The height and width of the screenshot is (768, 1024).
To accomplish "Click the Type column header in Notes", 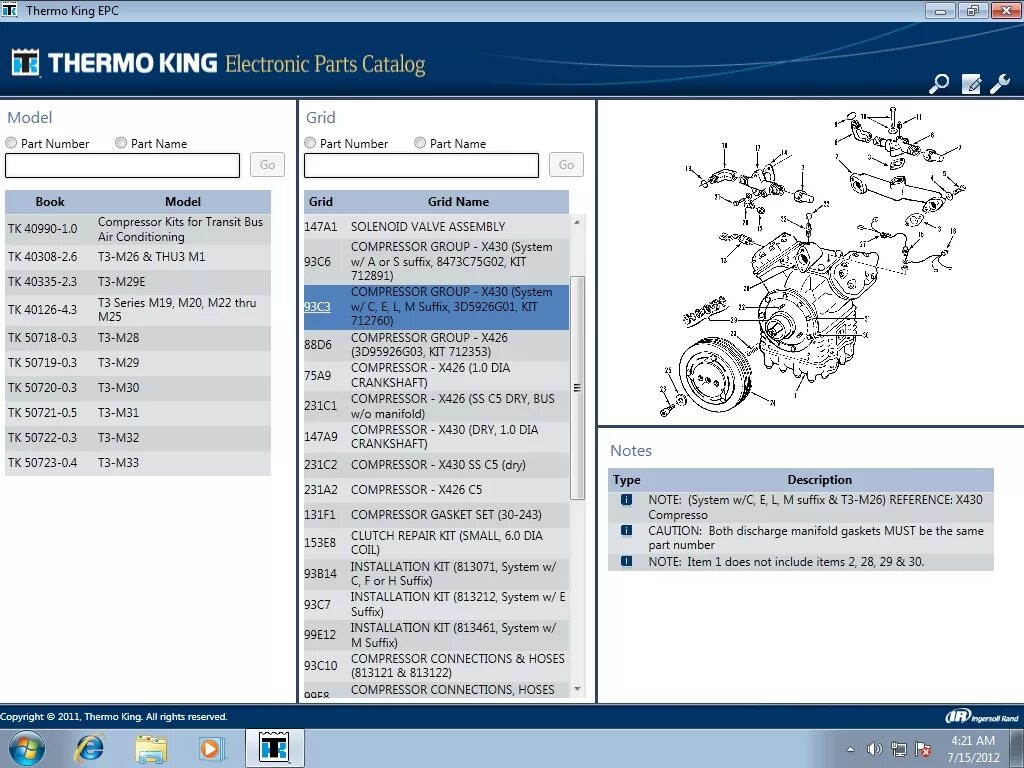I will [626, 479].
